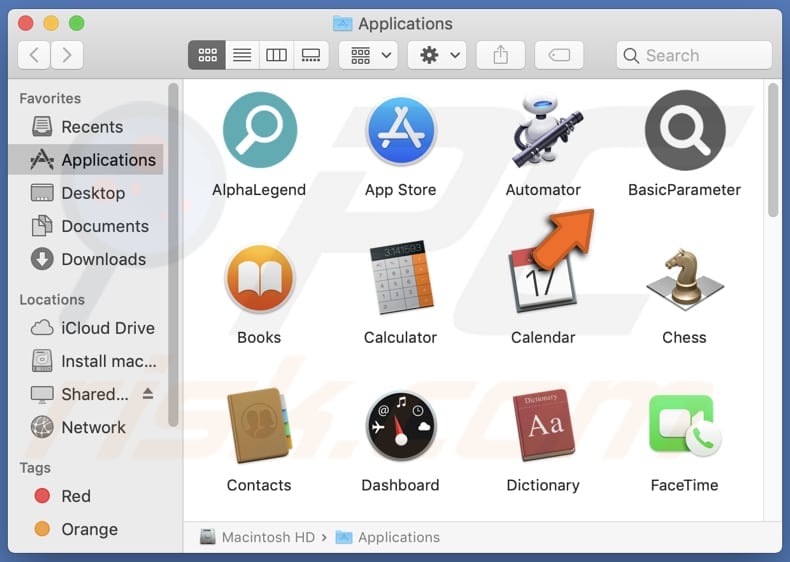Open the Dictionary app icon

(x=544, y=425)
